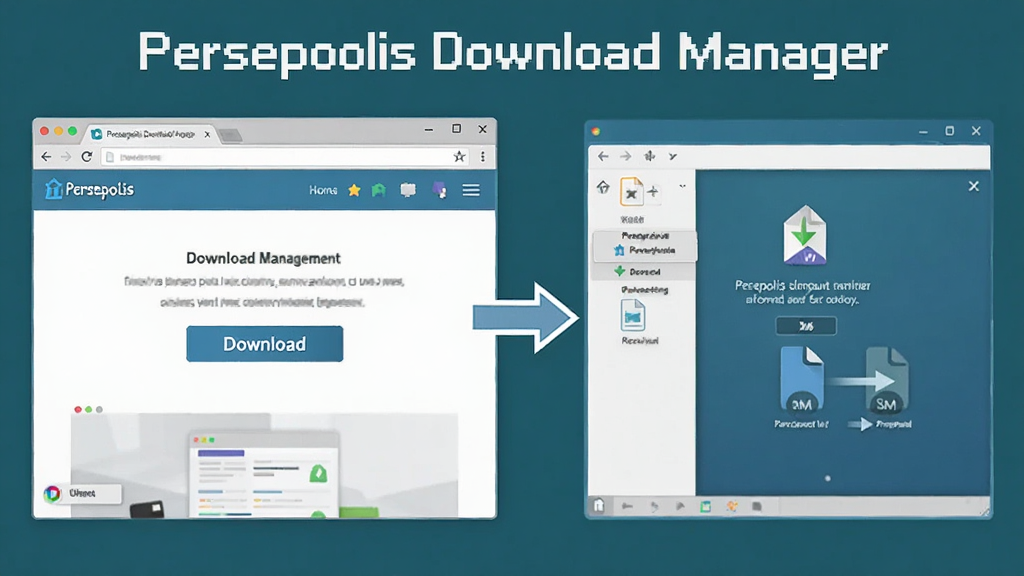Click the plus icon in the app sidebar
Image resolution: width=1024 pixels, height=576 pixels.
point(653,191)
